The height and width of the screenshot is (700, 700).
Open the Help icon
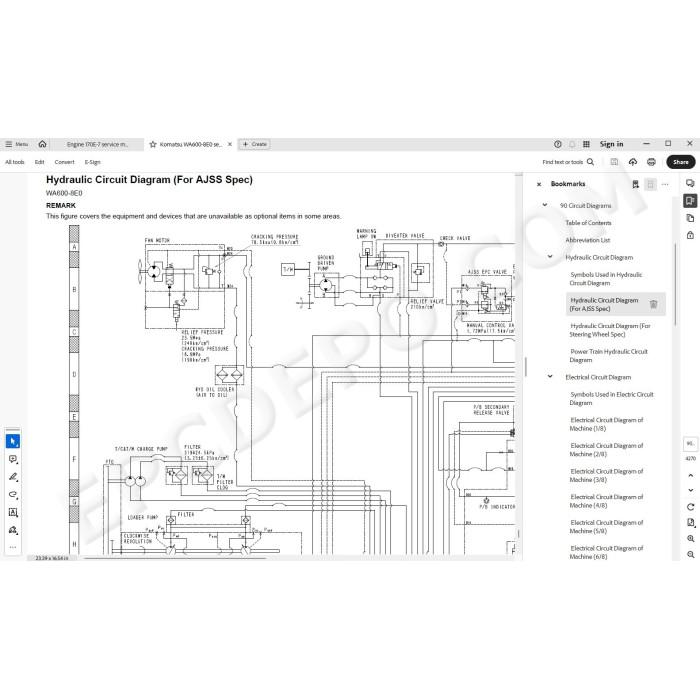pyautogui.click(x=558, y=144)
